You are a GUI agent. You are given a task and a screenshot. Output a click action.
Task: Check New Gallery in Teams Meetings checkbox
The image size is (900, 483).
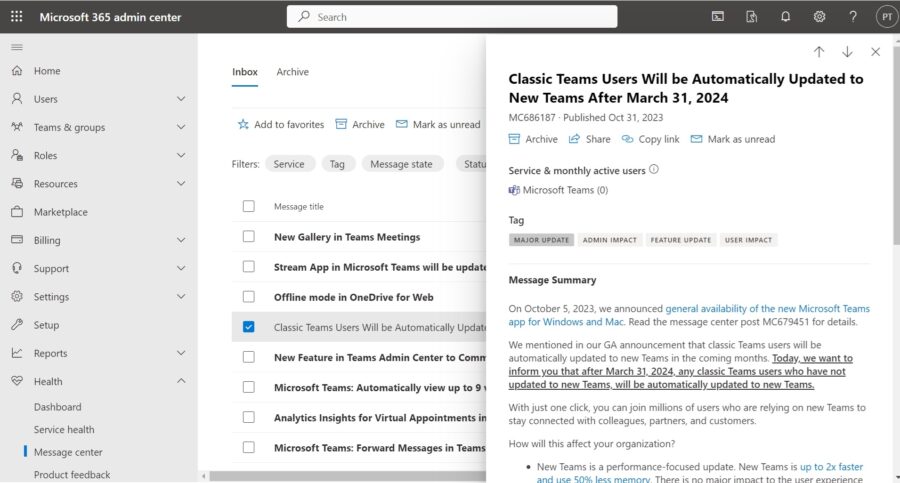point(249,237)
